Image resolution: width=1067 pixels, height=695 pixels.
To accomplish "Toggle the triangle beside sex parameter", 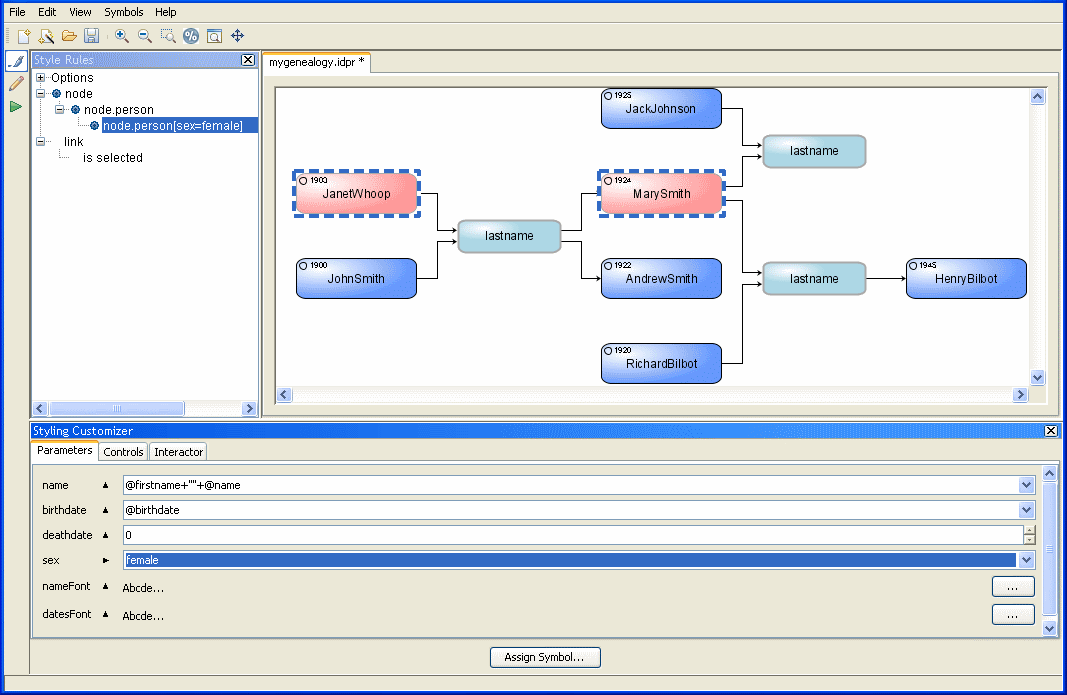I will pyautogui.click(x=105, y=561).
